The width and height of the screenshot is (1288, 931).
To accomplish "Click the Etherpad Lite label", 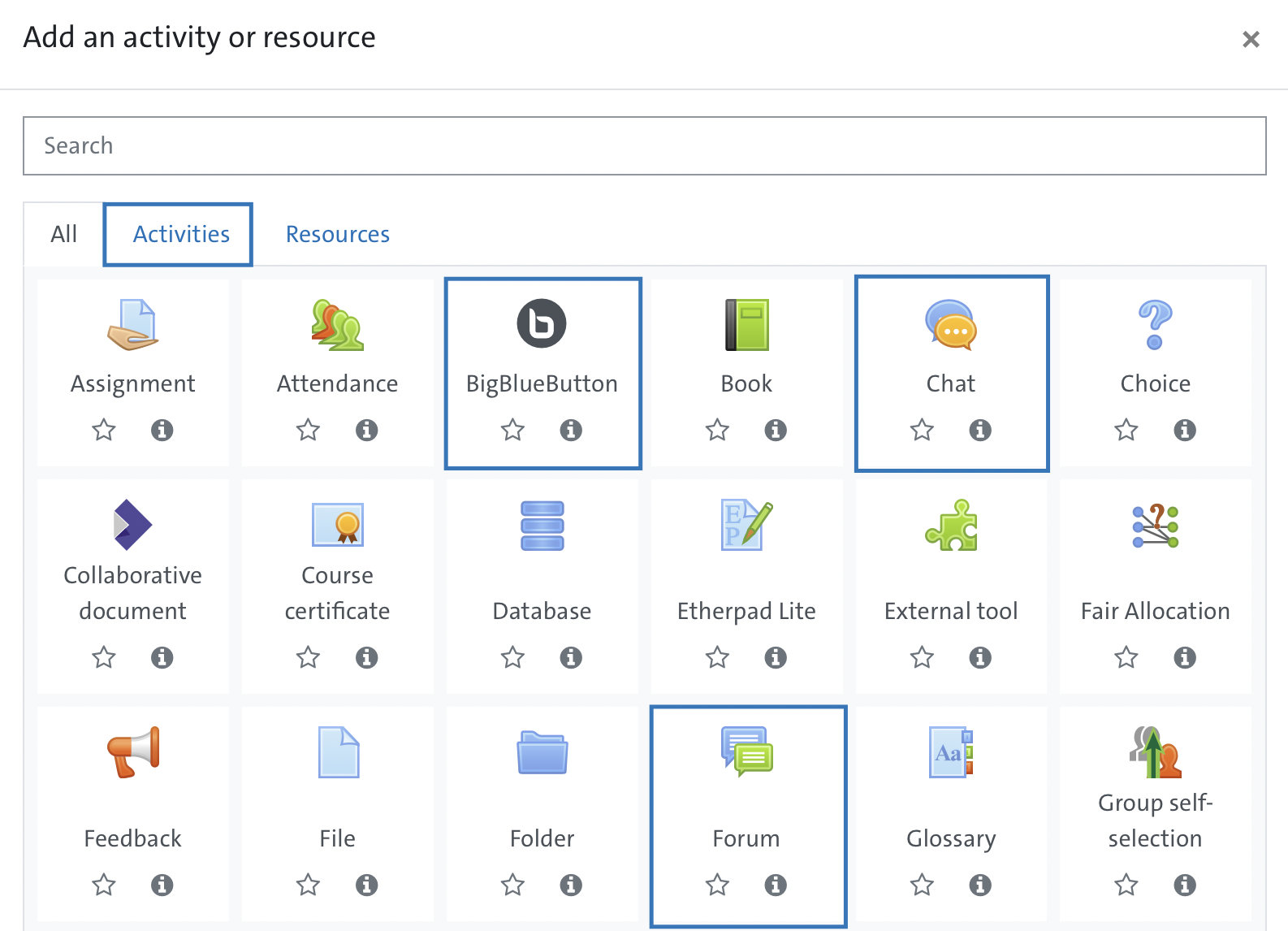I will pos(746,611).
